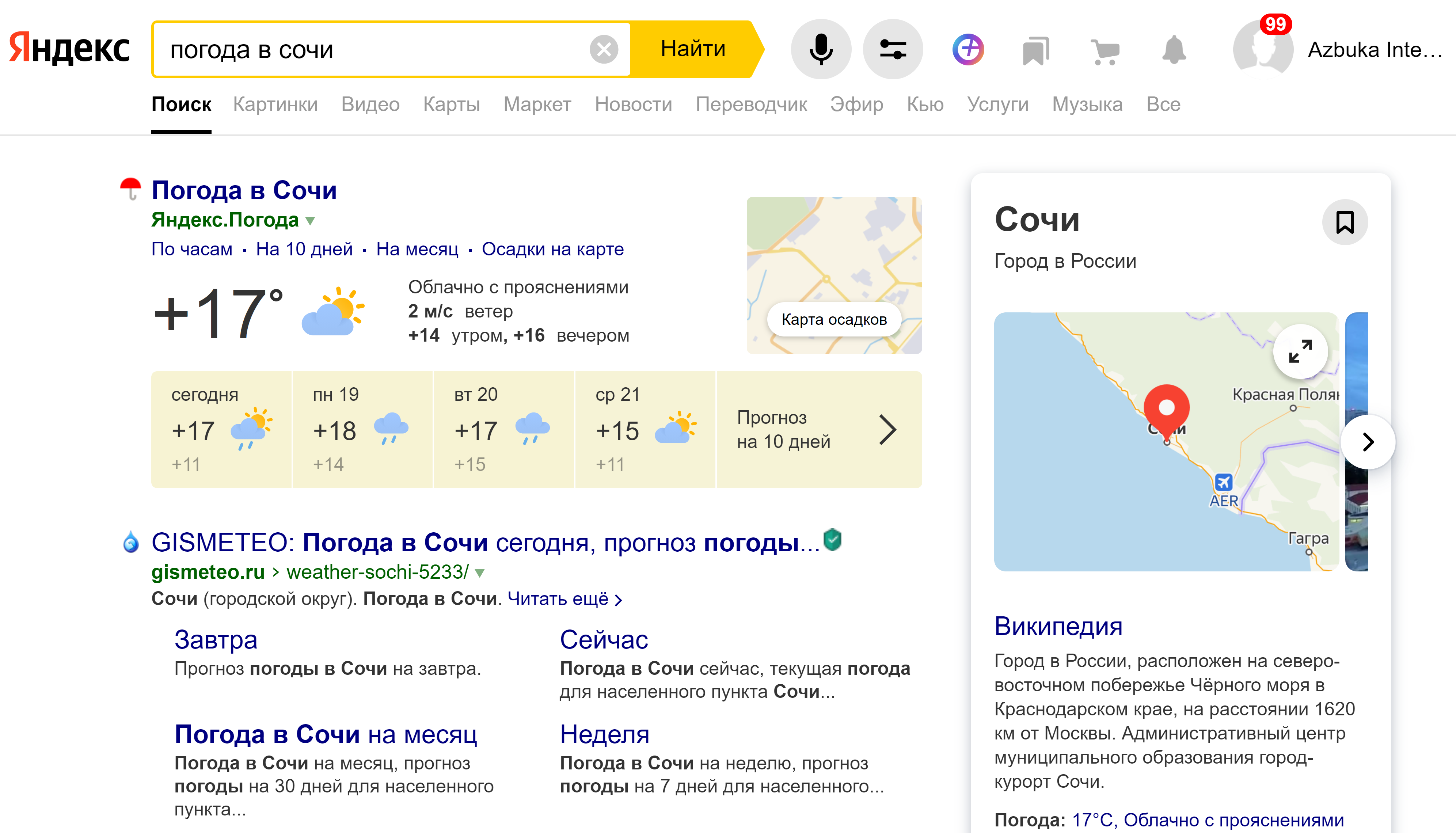The width and height of the screenshot is (1456, 833).
Task: Open the Погода в Сочи result title
Action: click(x=244, y=190)
